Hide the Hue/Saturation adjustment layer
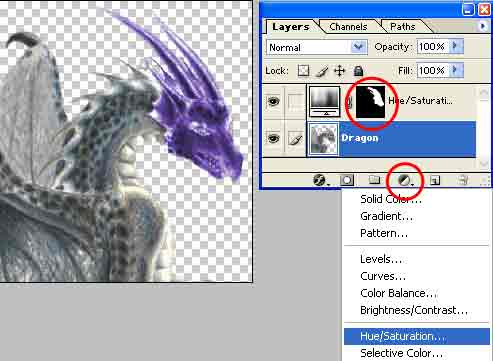Image resolution: width=493 pixels, height=361 pixels. [273, 101]
